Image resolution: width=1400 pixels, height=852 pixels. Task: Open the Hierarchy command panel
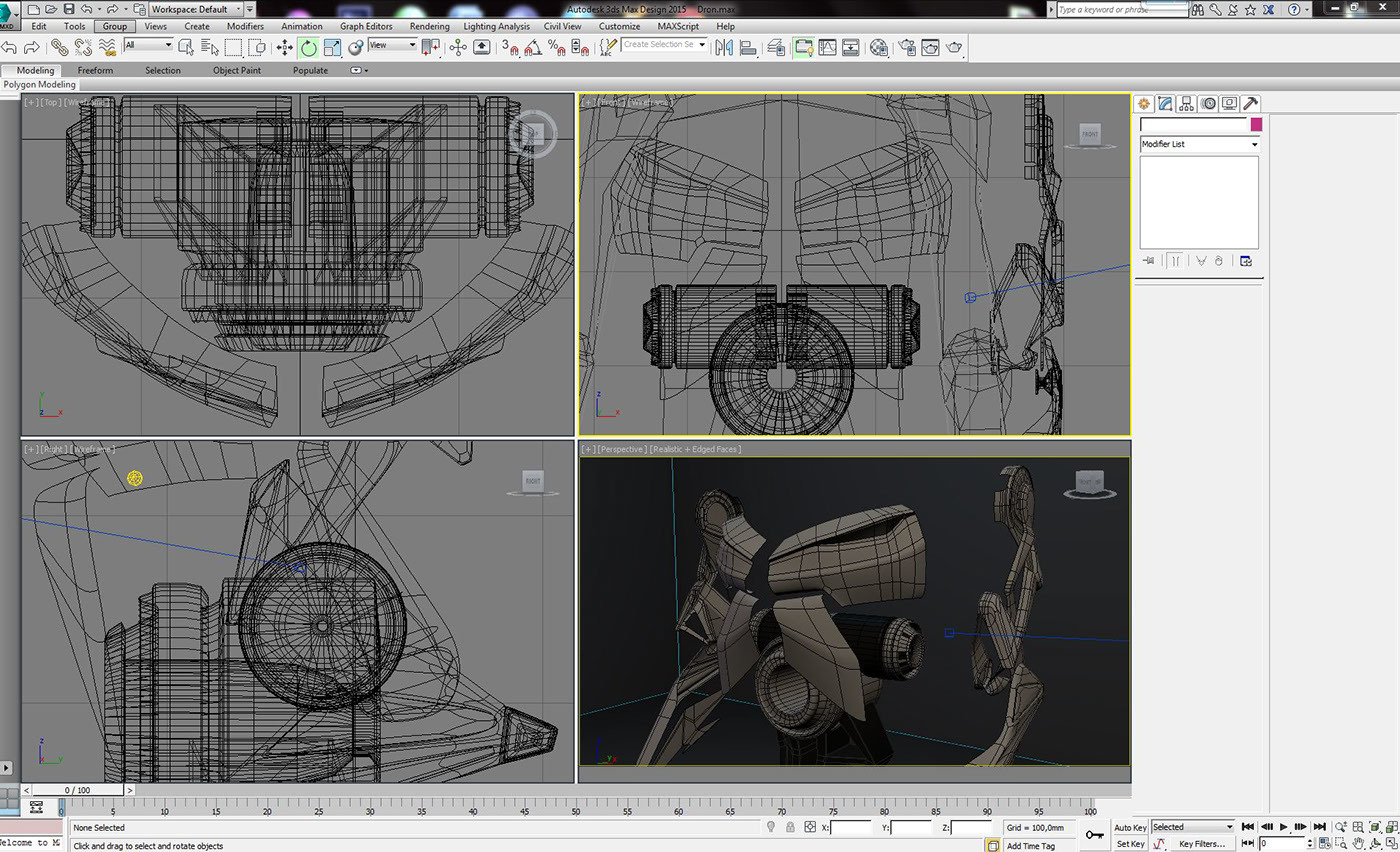(x=1186, y=103)
